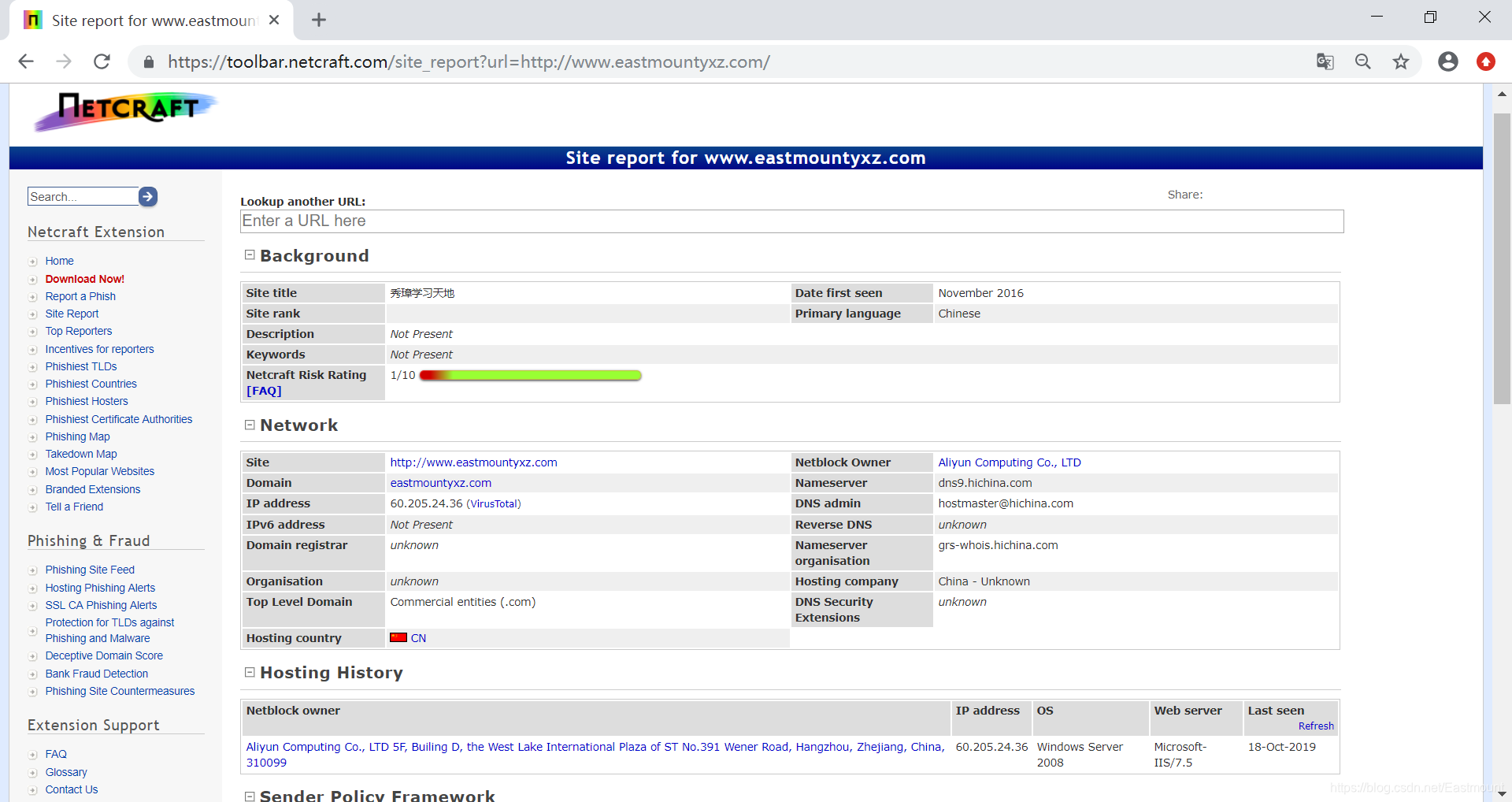Collapse the Background section
This screenshot has width=1512, height=802.
tap(250, 254)
